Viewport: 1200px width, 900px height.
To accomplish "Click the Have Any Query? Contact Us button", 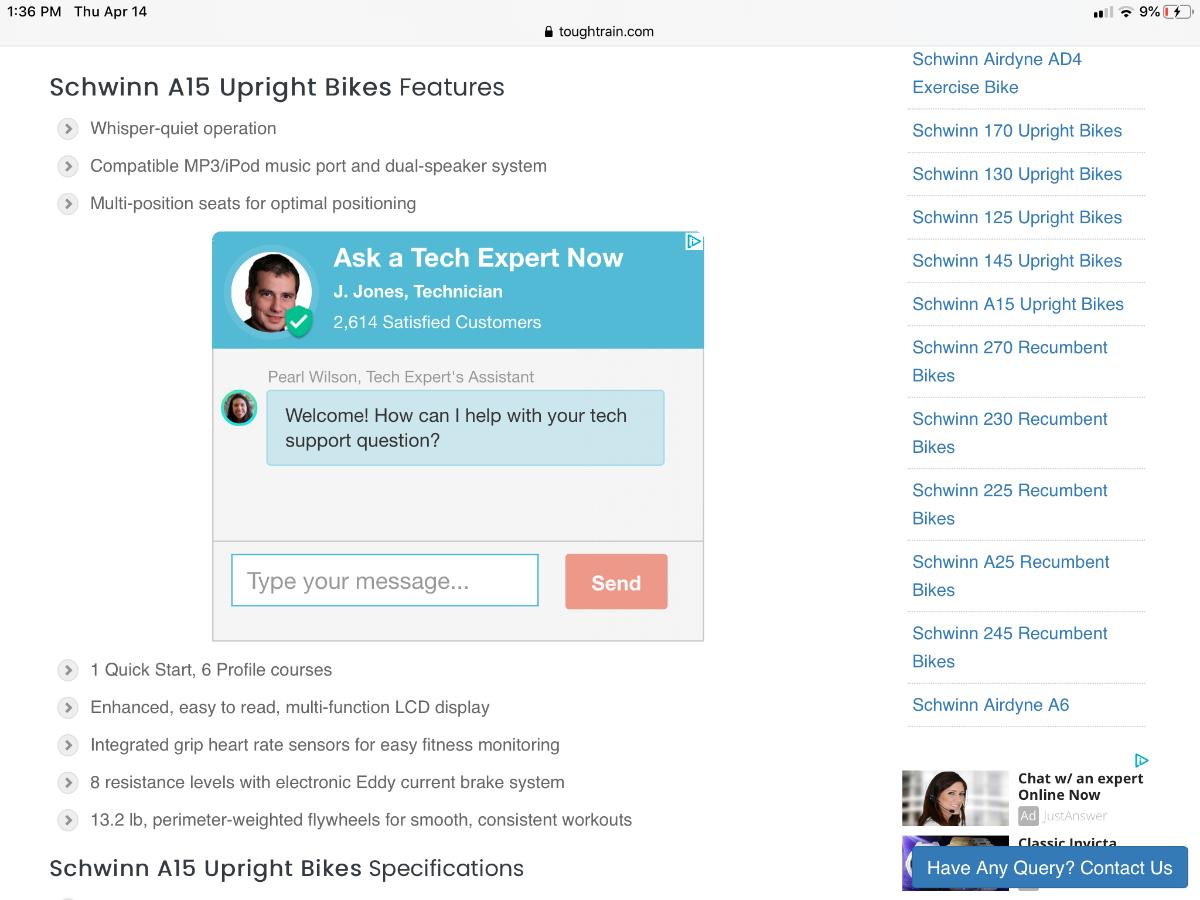I will 1049,868.
